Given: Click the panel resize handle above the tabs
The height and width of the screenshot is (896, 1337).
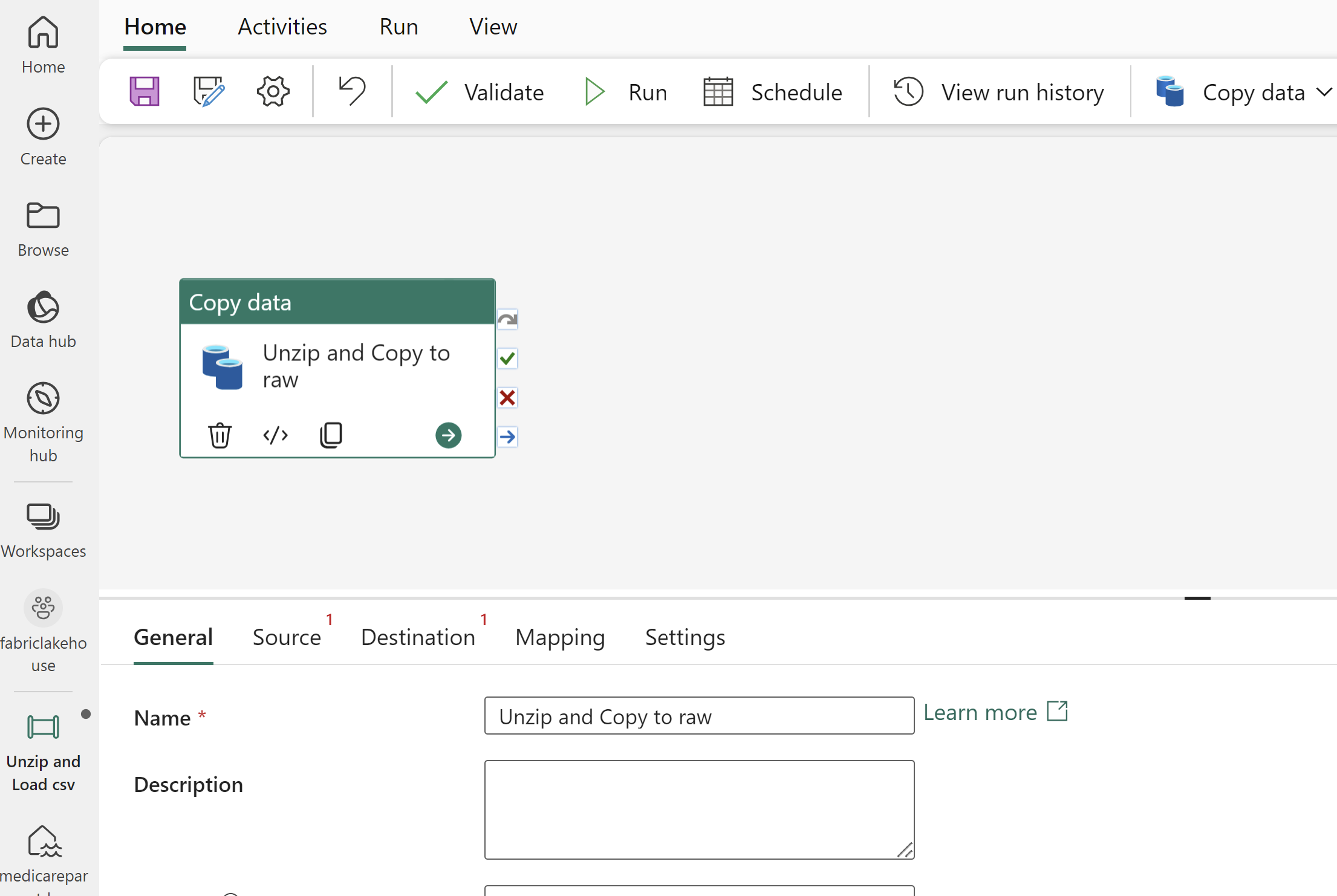Looking at the screenshot, I should pyautogui.click(x=1197, y=598).
